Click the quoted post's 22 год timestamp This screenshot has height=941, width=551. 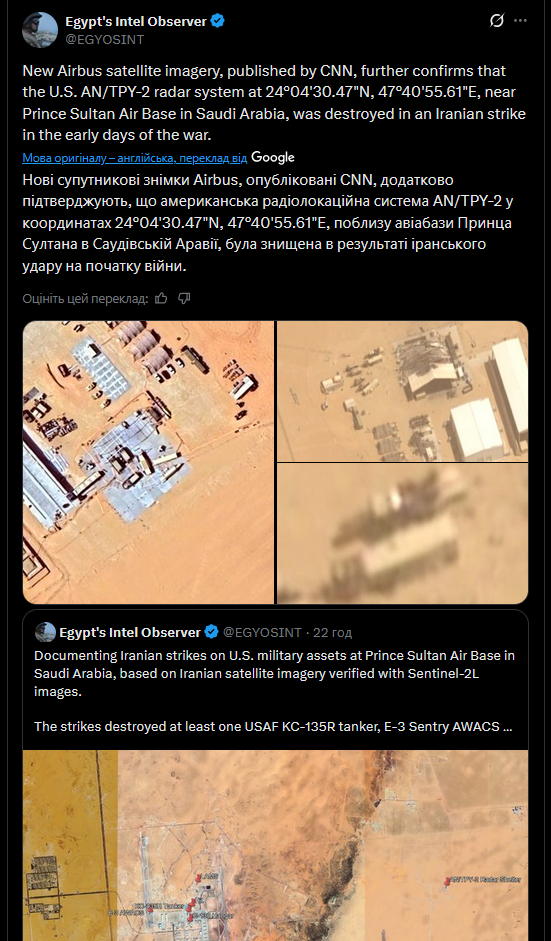(333, 633)
